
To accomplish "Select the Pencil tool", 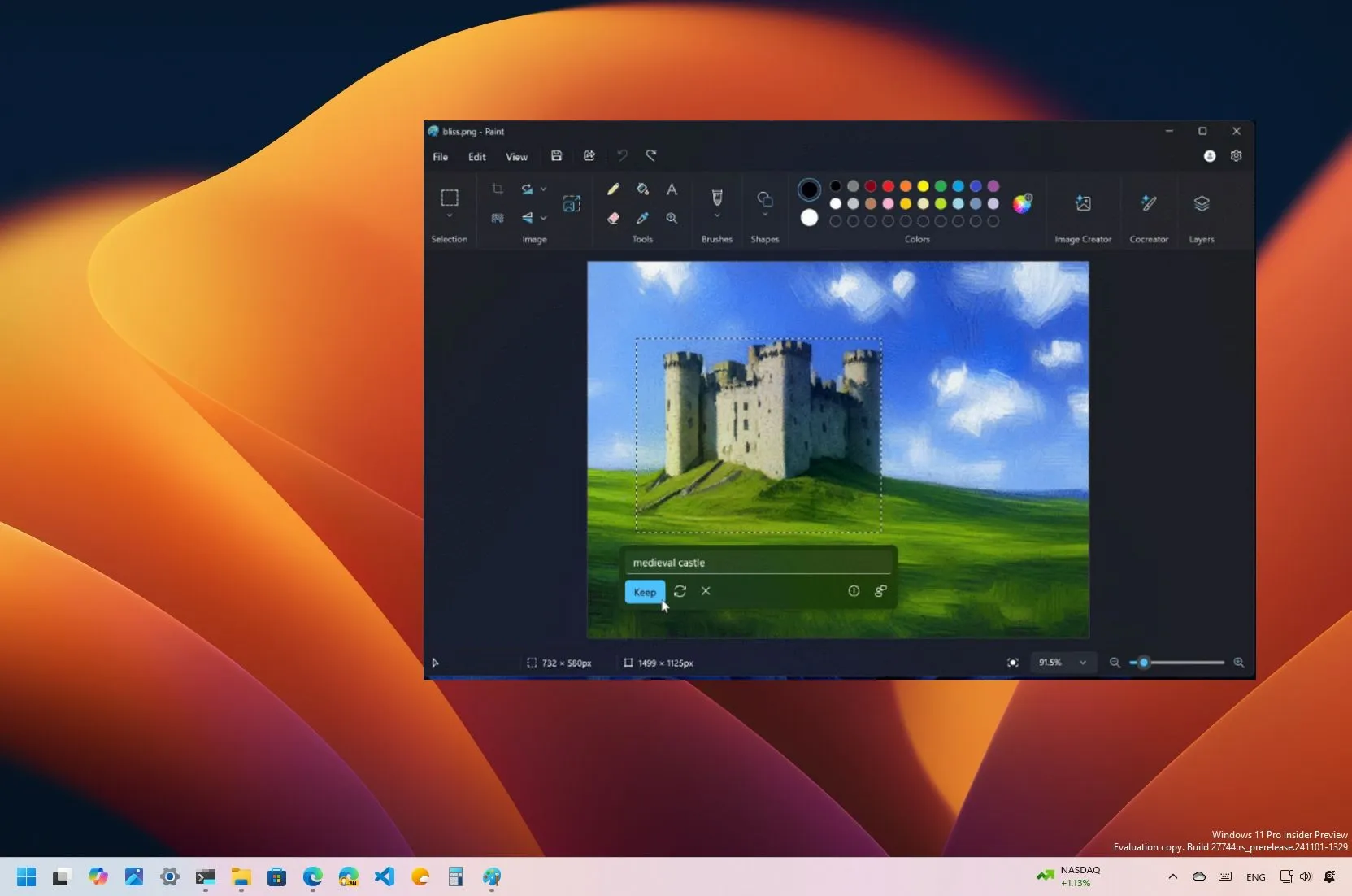I will click(613, 189).
